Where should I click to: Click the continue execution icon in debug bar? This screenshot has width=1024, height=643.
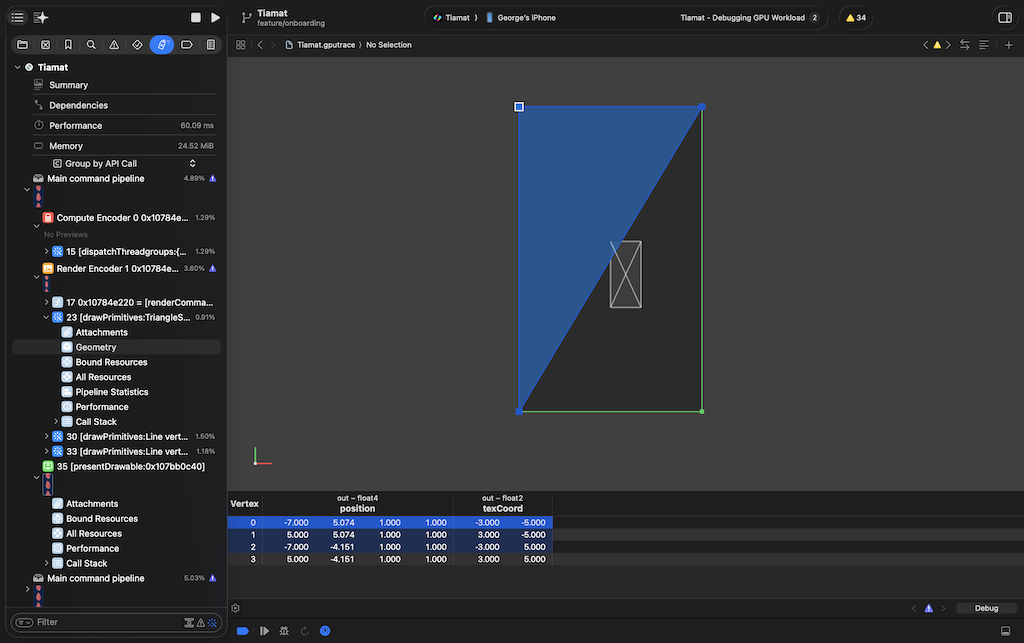tap(264, 631)
